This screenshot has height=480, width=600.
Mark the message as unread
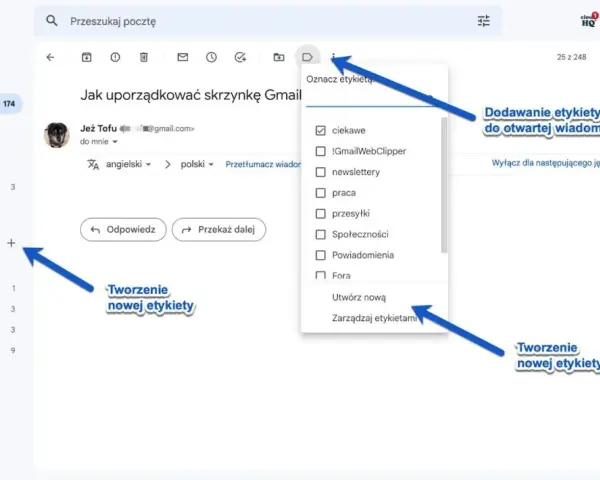point(183,57)
